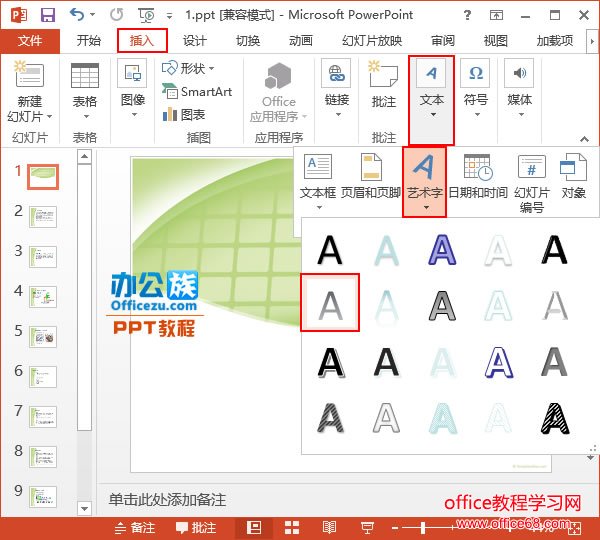Viewport: 600px width, 540px height.
Task: Open the 幻灯片放映 tab
Action: (372, 41)
